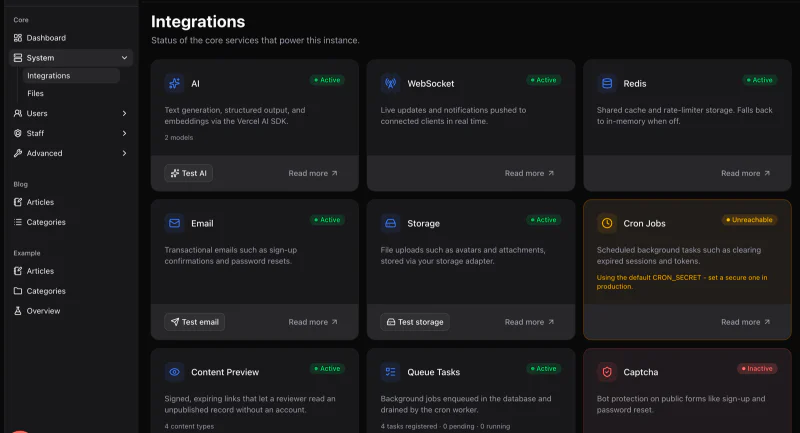Click the Content Preview card title
This screenshot has width=800, height=433.
[x=225, y=372]
